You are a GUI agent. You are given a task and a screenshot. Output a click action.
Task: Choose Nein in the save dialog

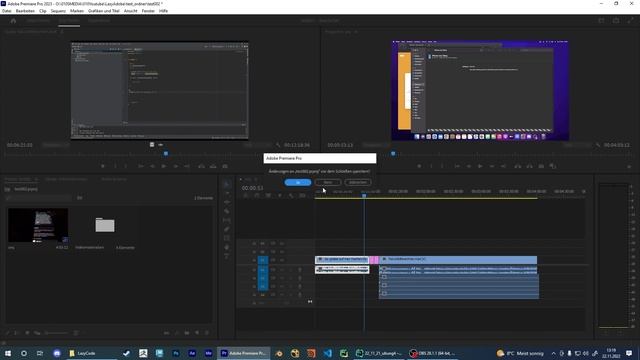[x=328, y=182]
